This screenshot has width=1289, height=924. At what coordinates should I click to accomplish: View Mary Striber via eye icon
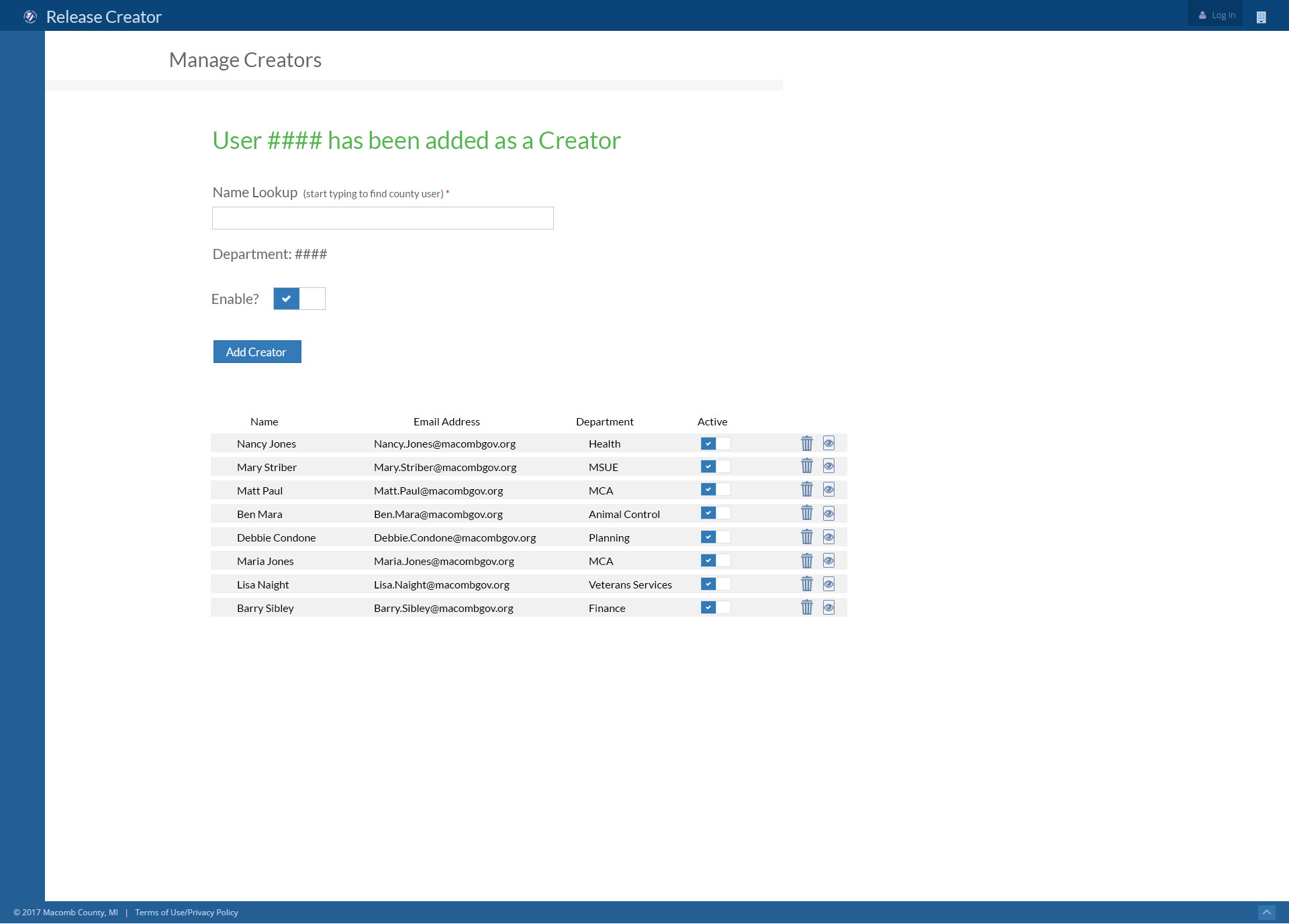828,466
